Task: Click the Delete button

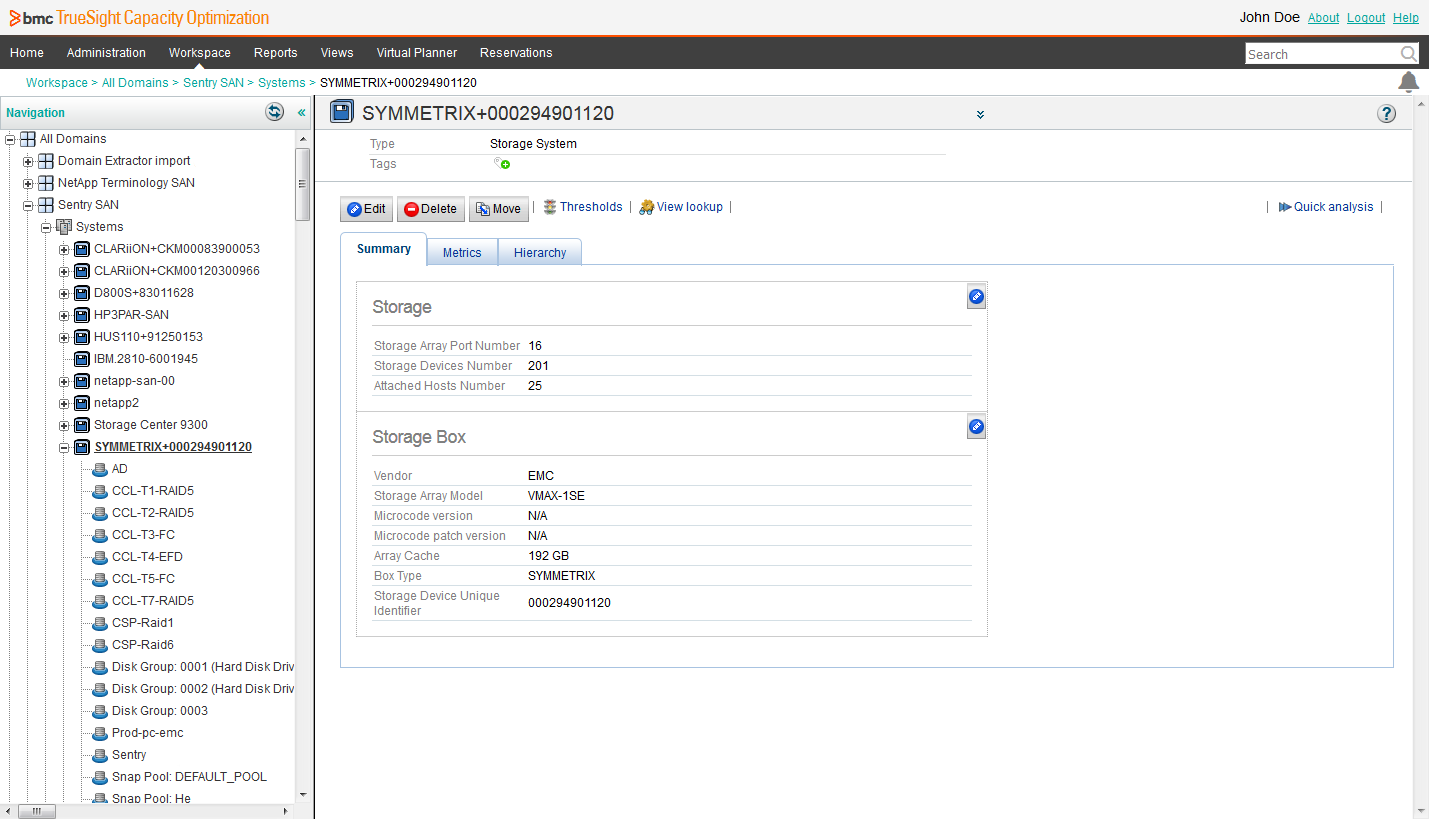Action: 431,209
